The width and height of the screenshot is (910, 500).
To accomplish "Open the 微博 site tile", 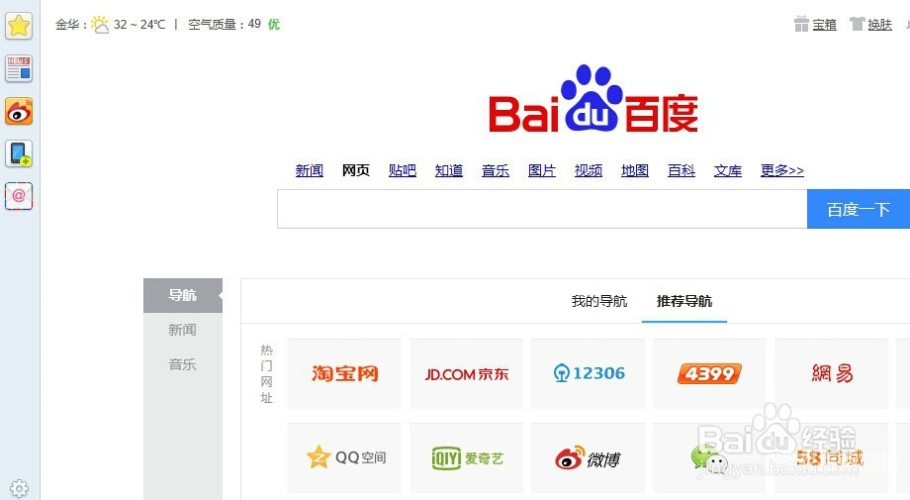I will click(x=588, y=458).
